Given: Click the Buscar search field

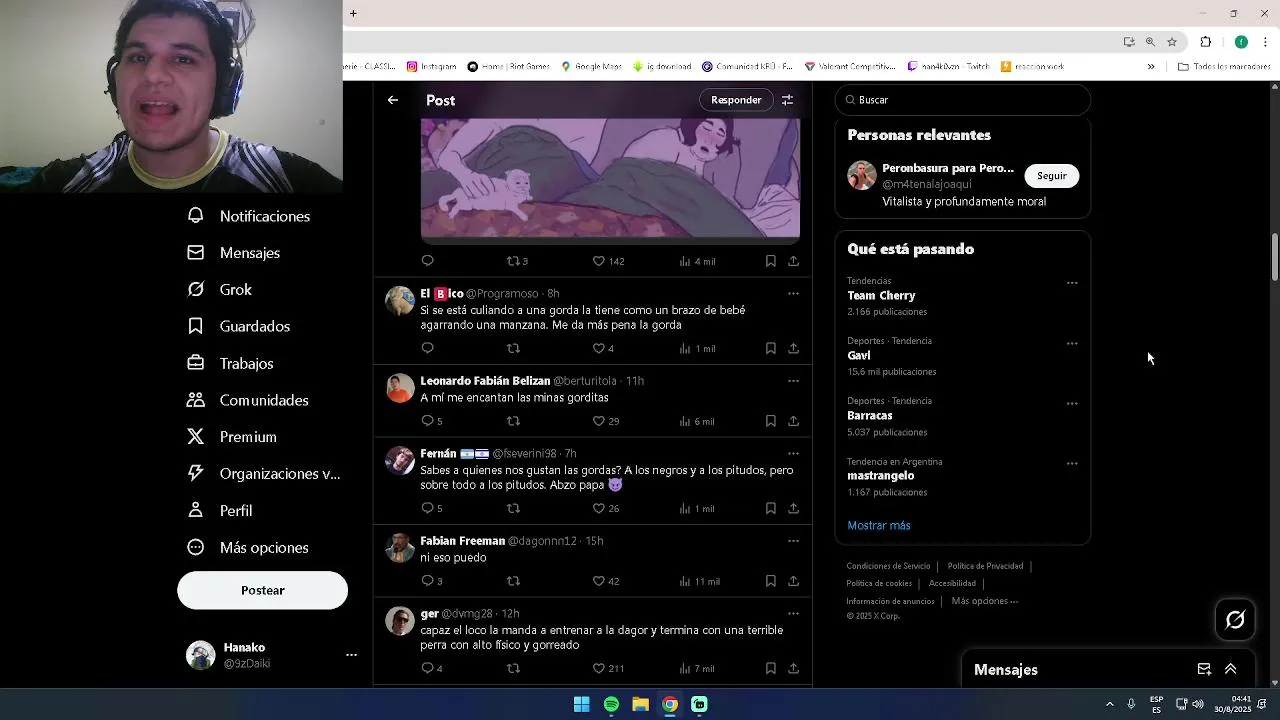Looking at the screenshot, I should 962,100.
